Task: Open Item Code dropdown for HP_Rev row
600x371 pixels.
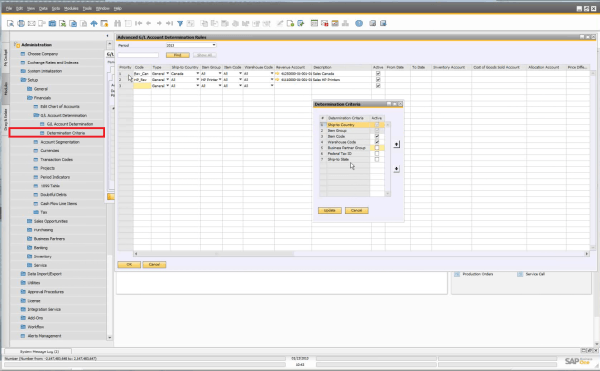Action: (x=240, y=80)
